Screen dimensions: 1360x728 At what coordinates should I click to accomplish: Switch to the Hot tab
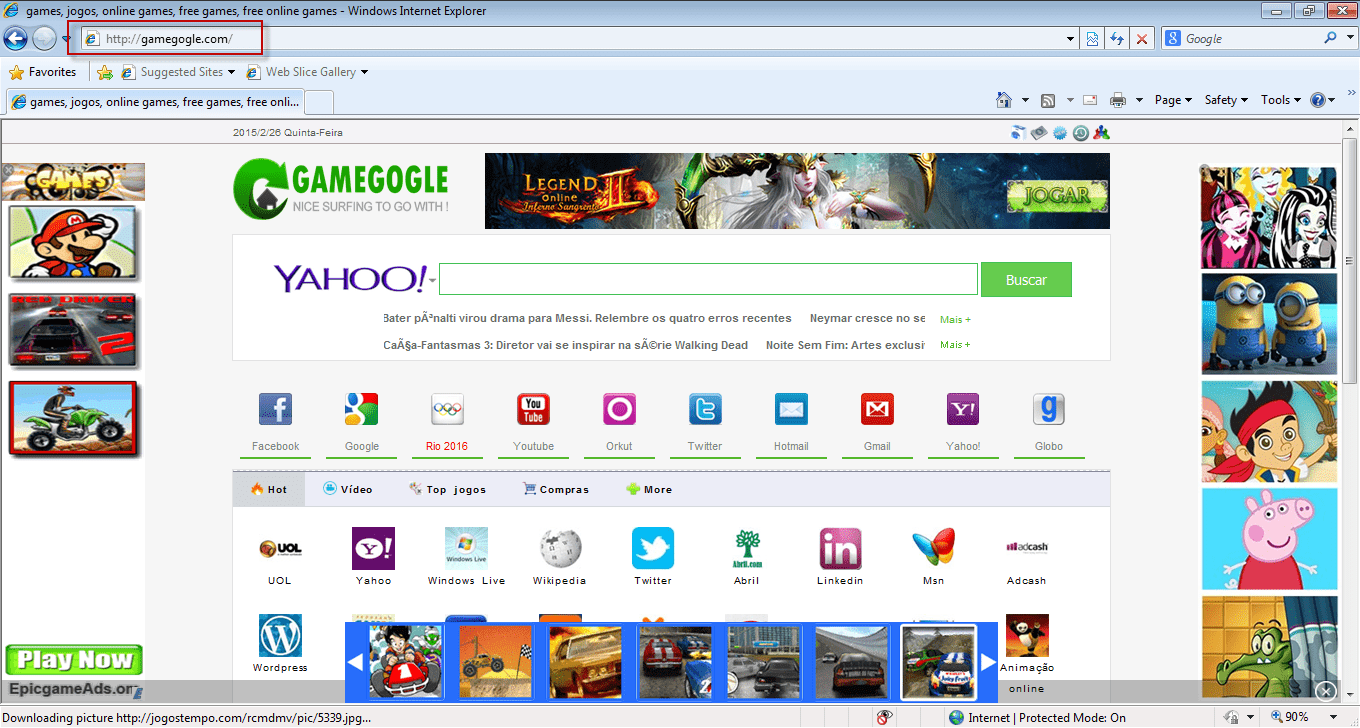tap(269, 489)
